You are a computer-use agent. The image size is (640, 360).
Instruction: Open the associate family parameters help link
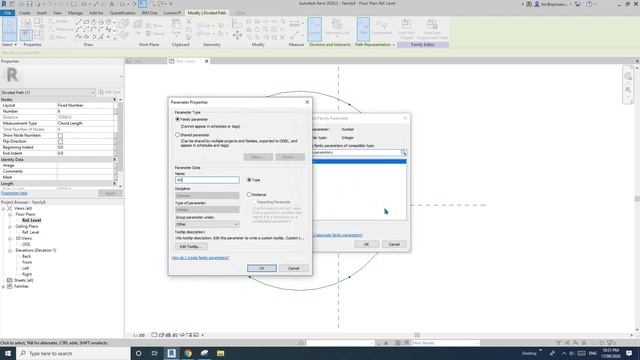(338, 235)
